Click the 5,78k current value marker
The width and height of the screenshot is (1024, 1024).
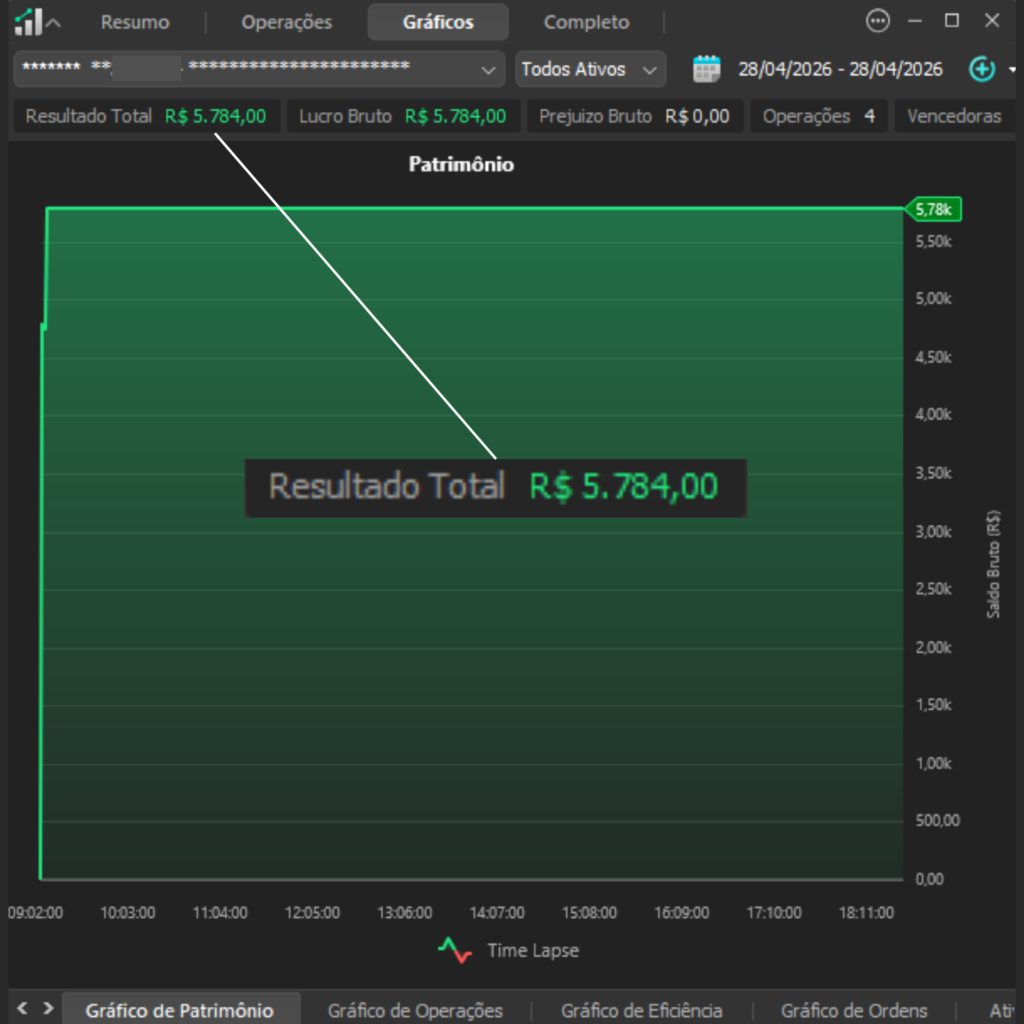point(933,210)
